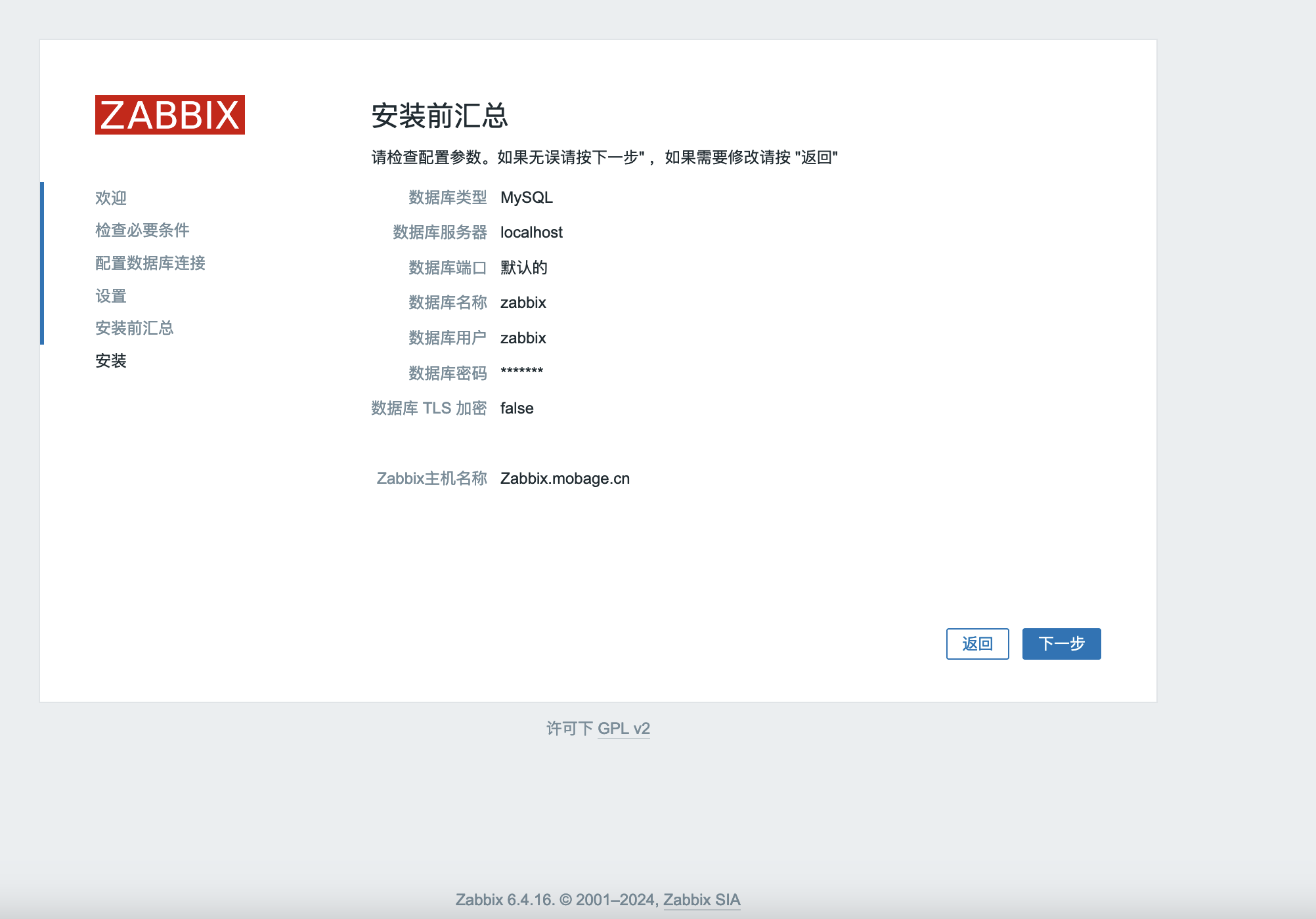The height and width of the screenshot is (919, 1316).
Task: Select the 设置 step in sidebar
Action: 111,296
